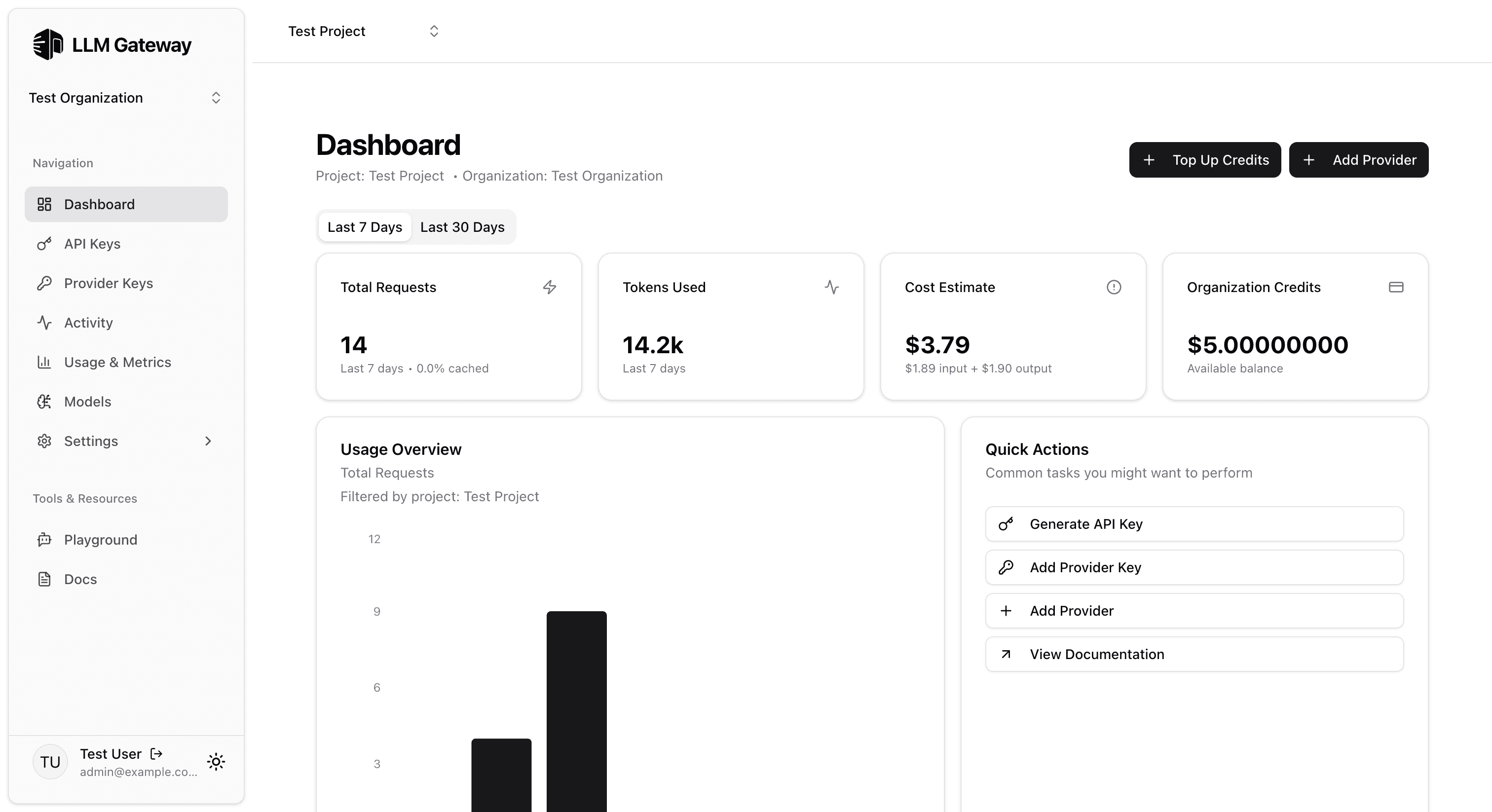1492x812 pixels.
Task: Open the Test Organization switcher dropdown
Action: (125, 98)
